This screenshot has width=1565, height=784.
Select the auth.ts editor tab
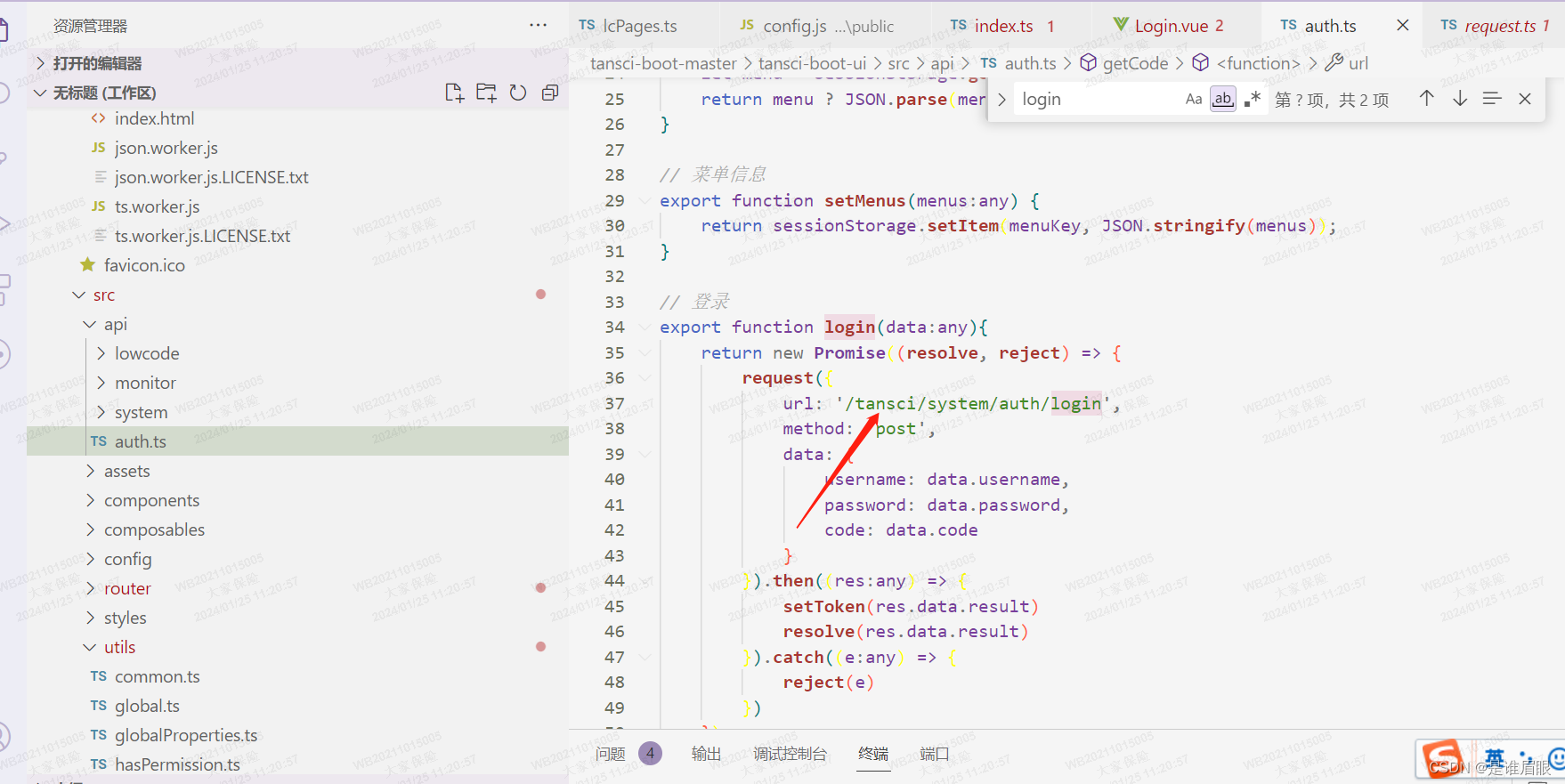click(x=1330, y=26)
